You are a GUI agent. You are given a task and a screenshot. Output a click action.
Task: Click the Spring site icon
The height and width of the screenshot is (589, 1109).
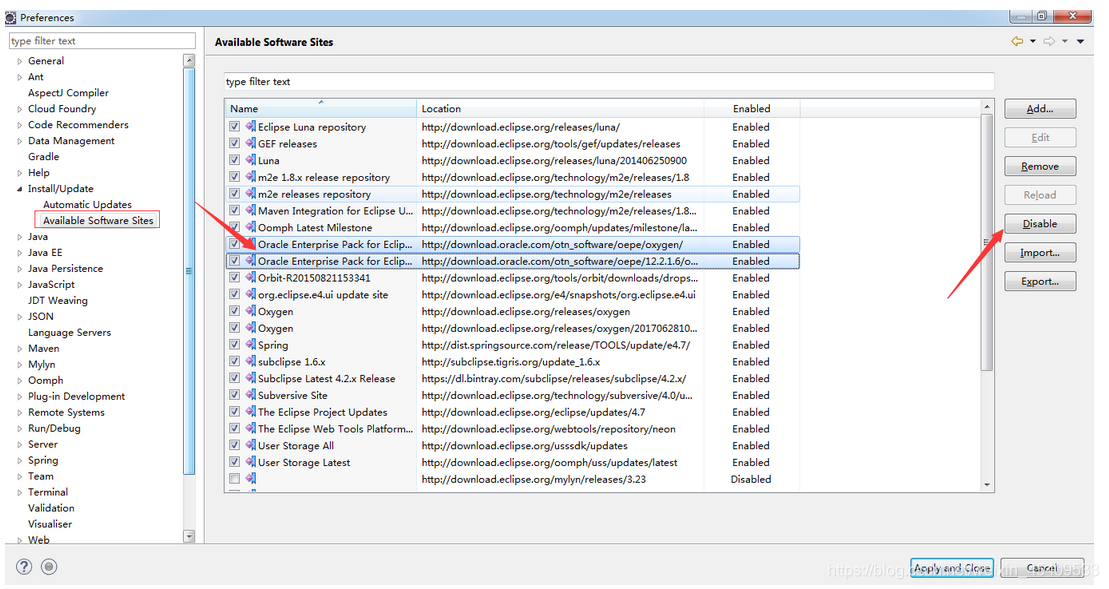(250, 344)
